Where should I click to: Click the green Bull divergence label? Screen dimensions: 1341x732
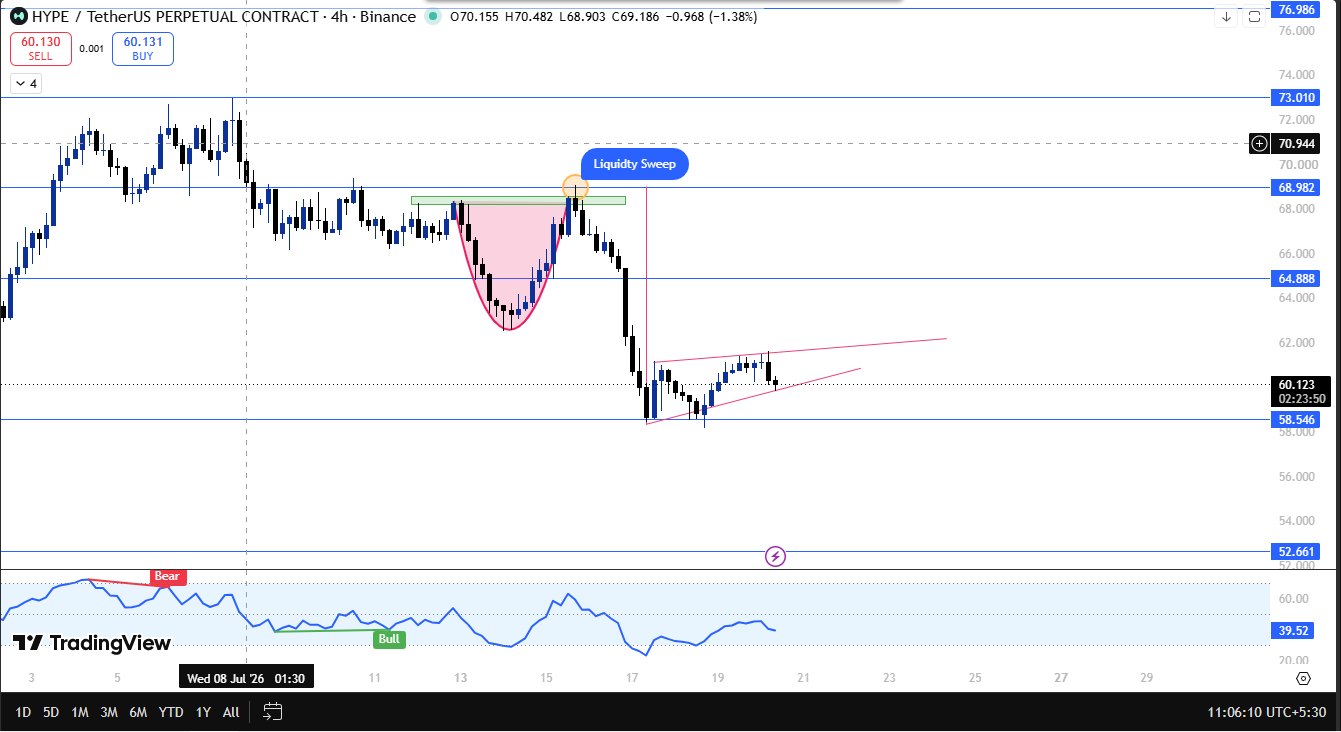(389, 639)
